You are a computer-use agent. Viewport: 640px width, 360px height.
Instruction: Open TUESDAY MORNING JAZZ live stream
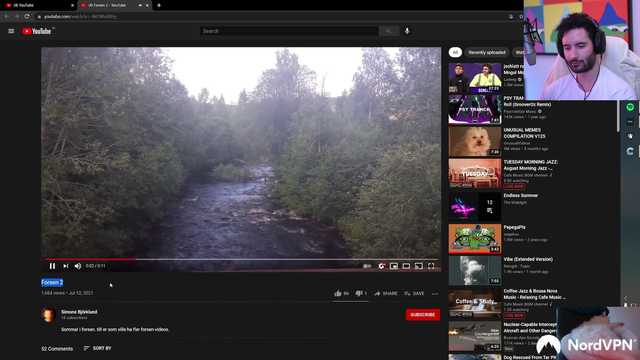coord(530,165)
